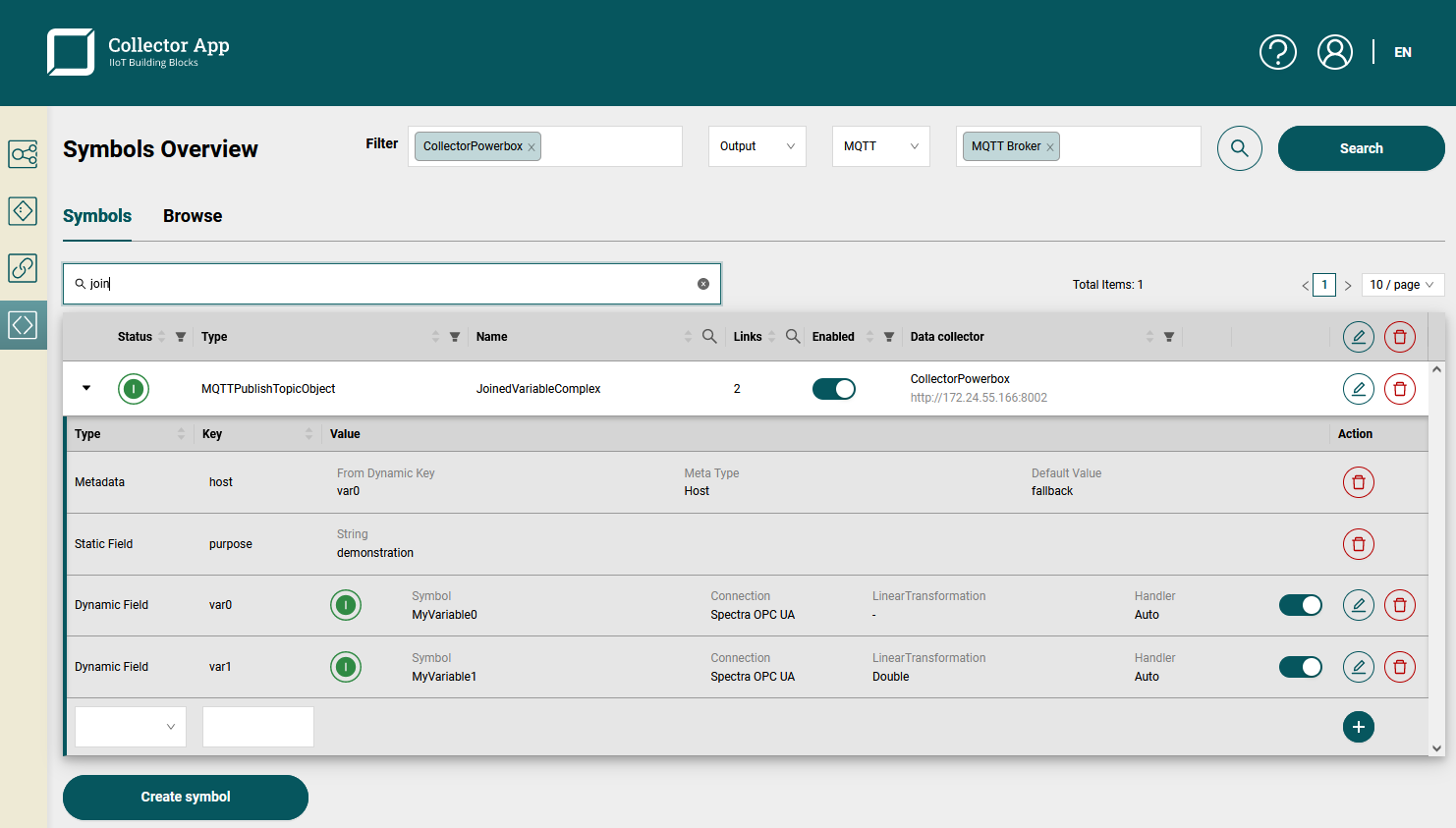
Task: Open the Output direction dropdown
Action: click(x=756, y=146)
